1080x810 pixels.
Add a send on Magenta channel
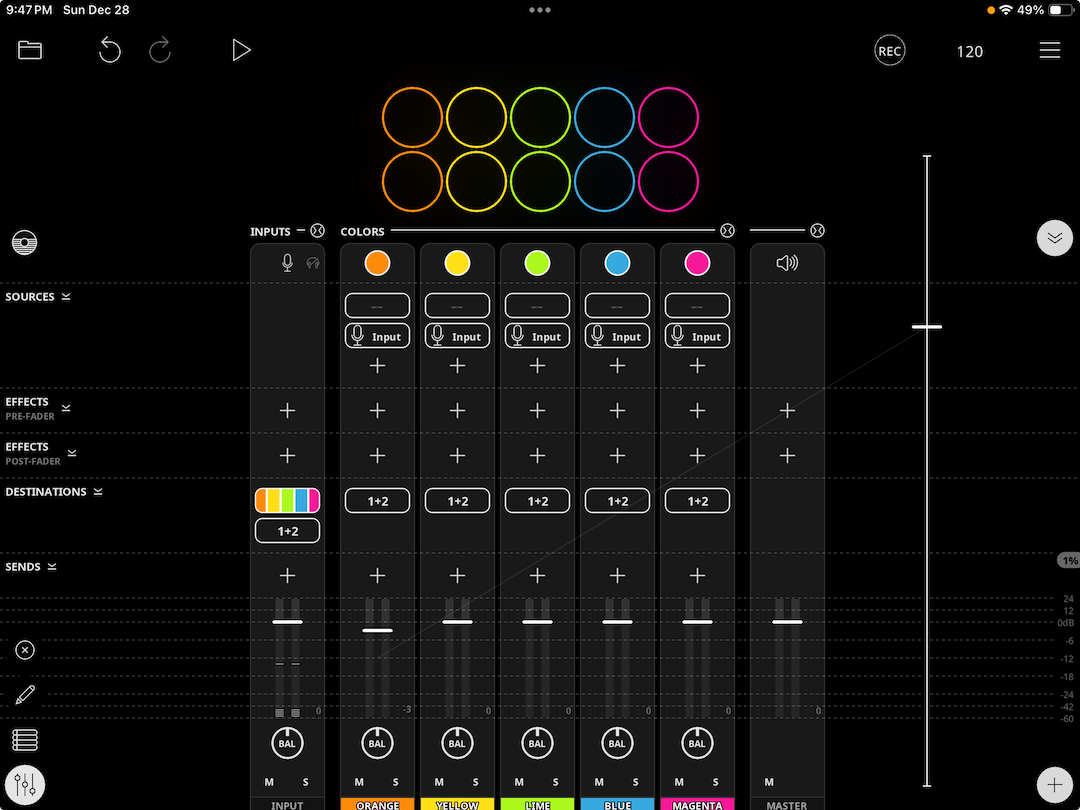(697, 575)
